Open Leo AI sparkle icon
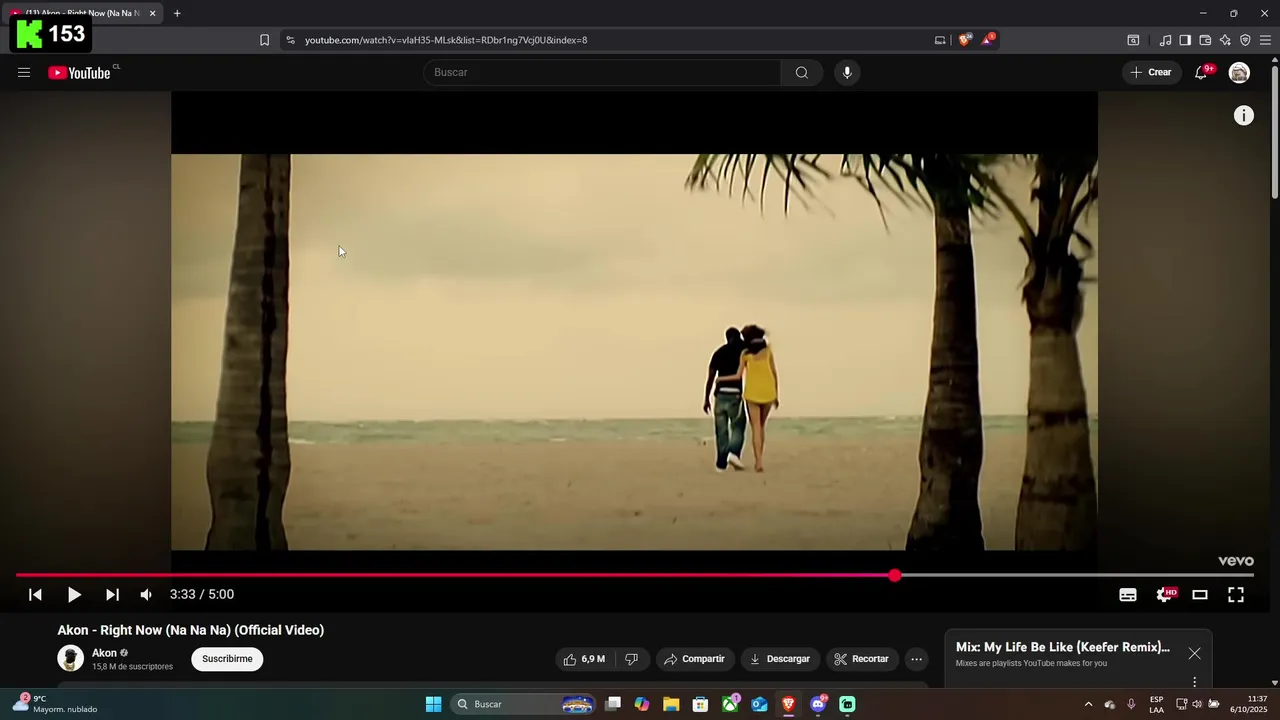This screenshot has height=720, width=1280. point(1225,40)
